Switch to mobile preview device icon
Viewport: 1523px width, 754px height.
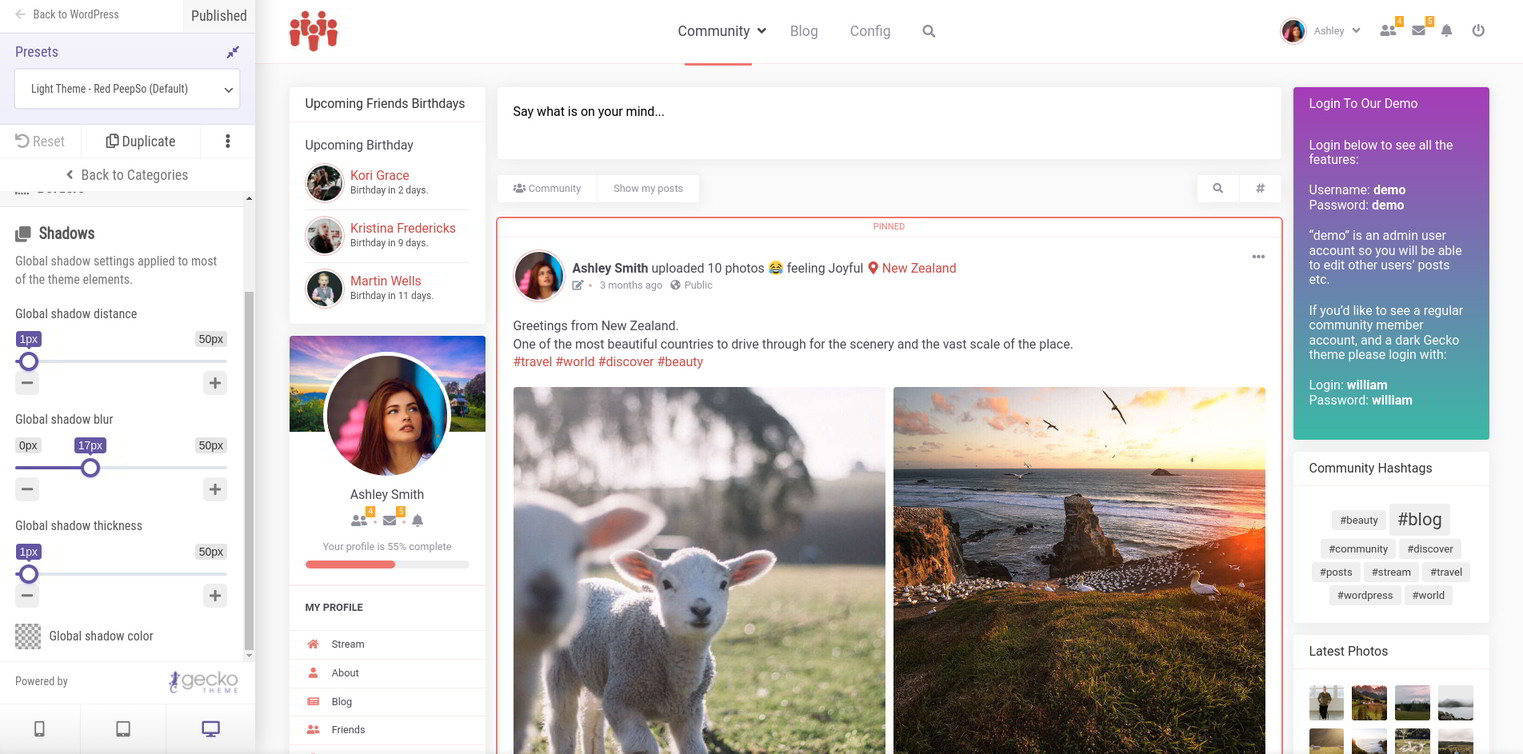39,729
